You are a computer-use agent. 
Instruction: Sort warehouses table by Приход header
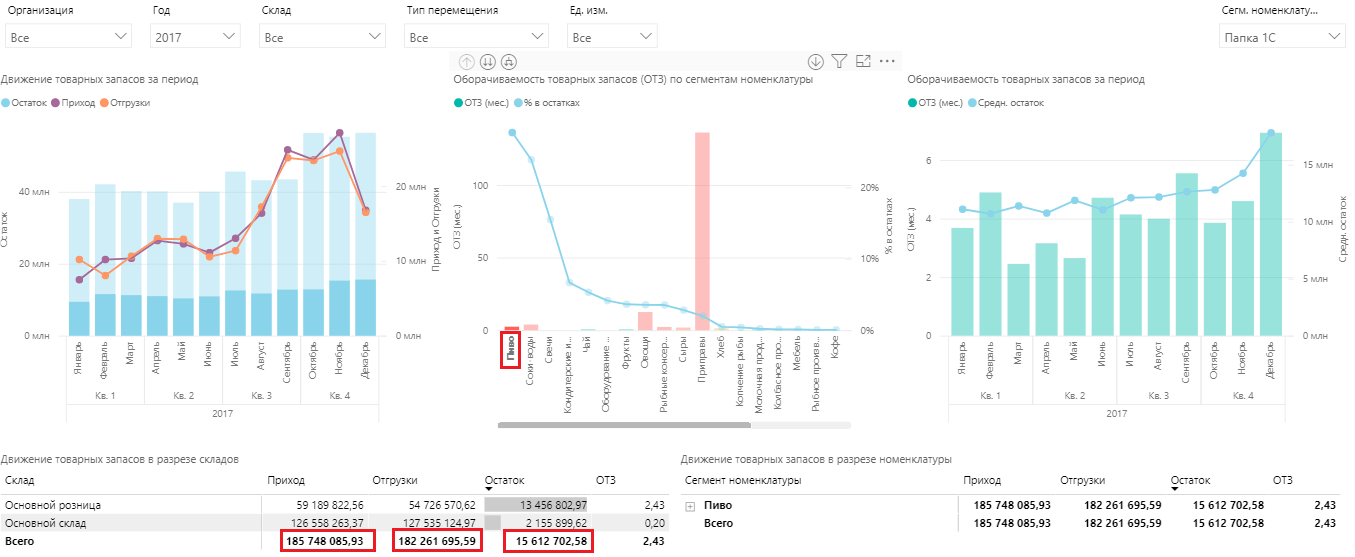coord(286,481)
